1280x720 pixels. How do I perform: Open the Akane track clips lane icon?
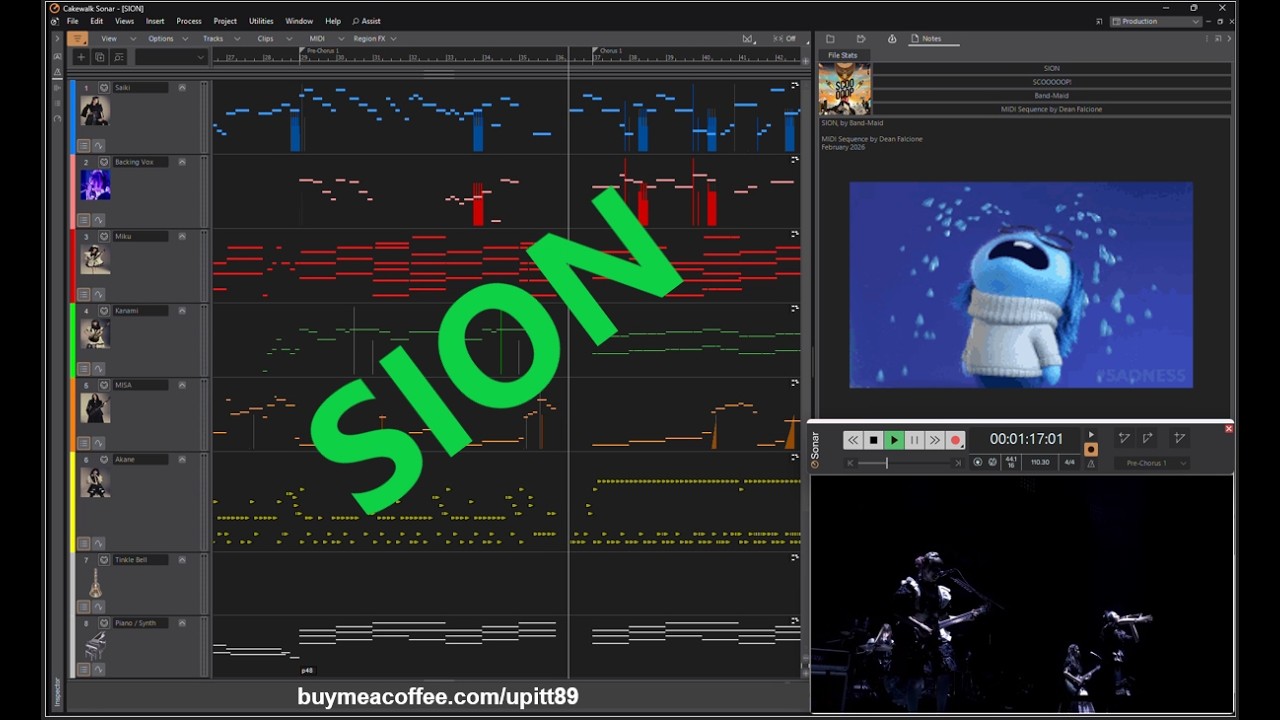tap(84, 543)
